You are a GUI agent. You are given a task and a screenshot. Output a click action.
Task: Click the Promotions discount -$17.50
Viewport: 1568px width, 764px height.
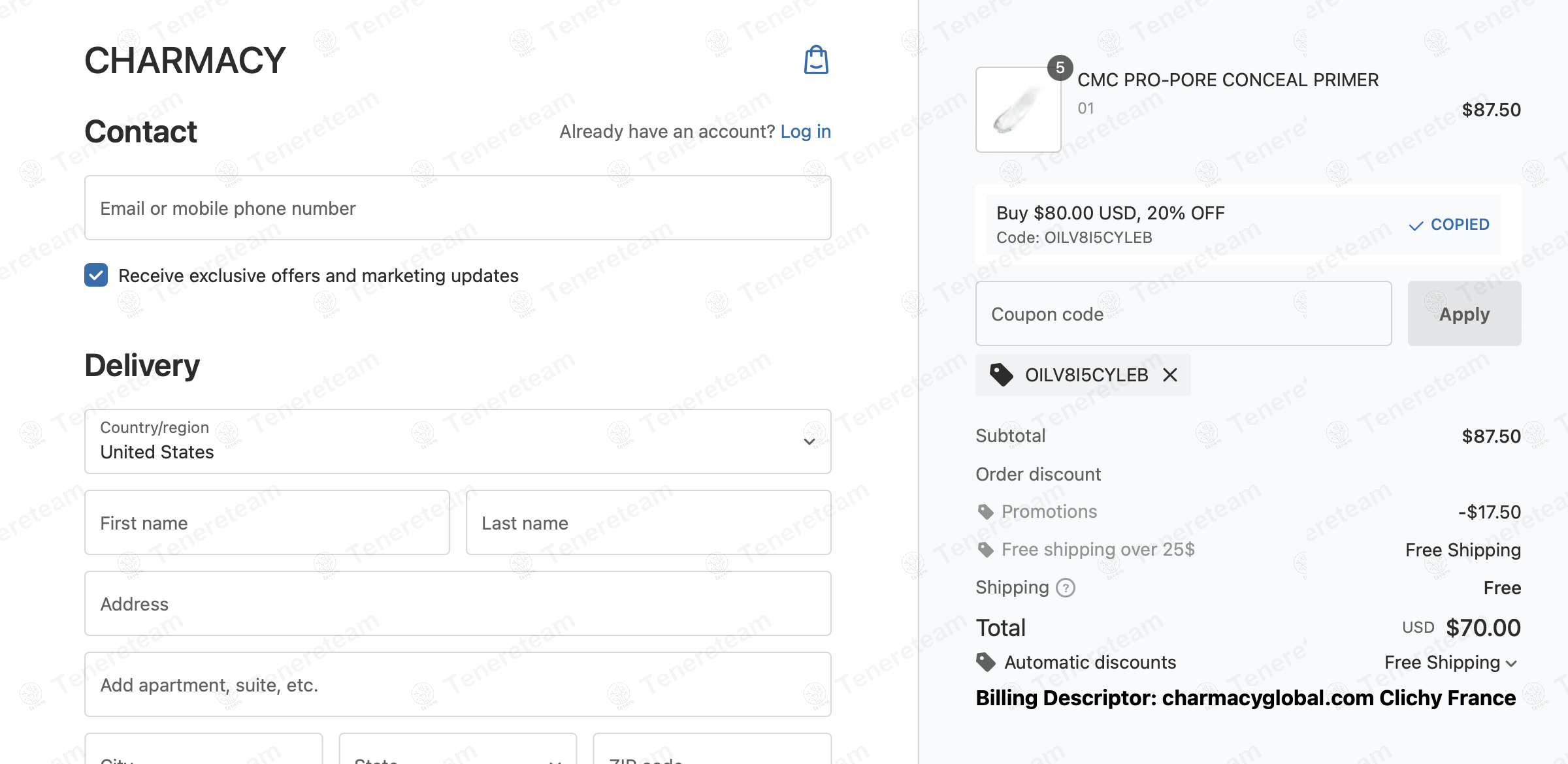tap(1490, 512)
